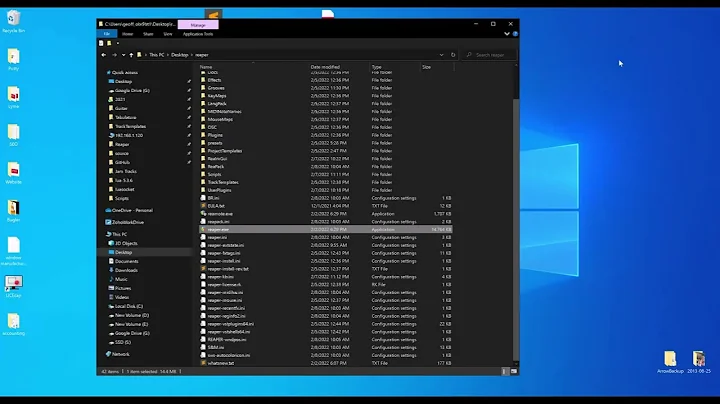This screenshot has height=404, width=720.
Task: Refresh the current folder view
Action: [x=453, y=55]
